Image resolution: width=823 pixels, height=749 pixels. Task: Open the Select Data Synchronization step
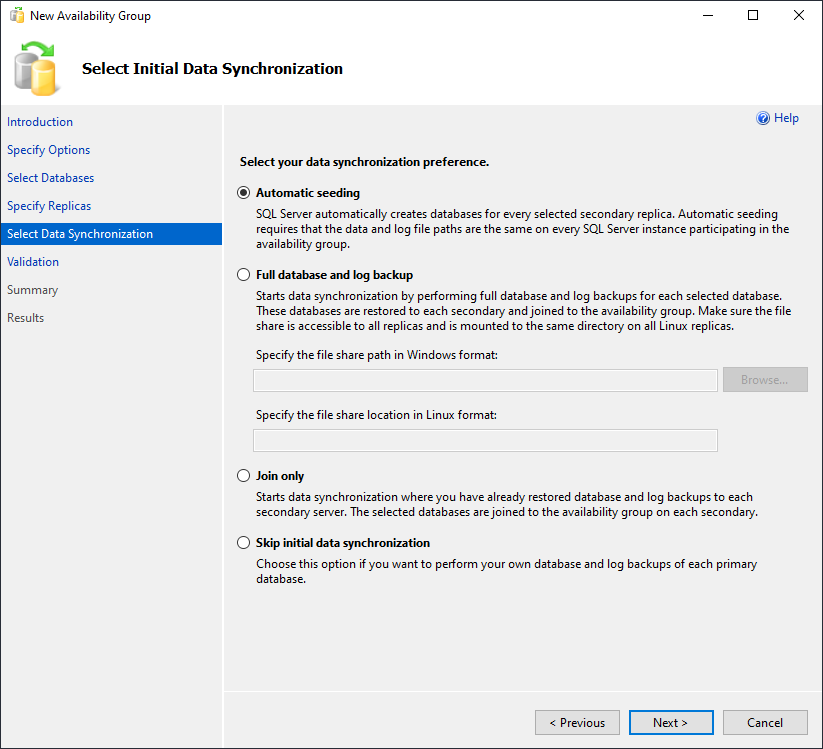(x=80, y=234)
